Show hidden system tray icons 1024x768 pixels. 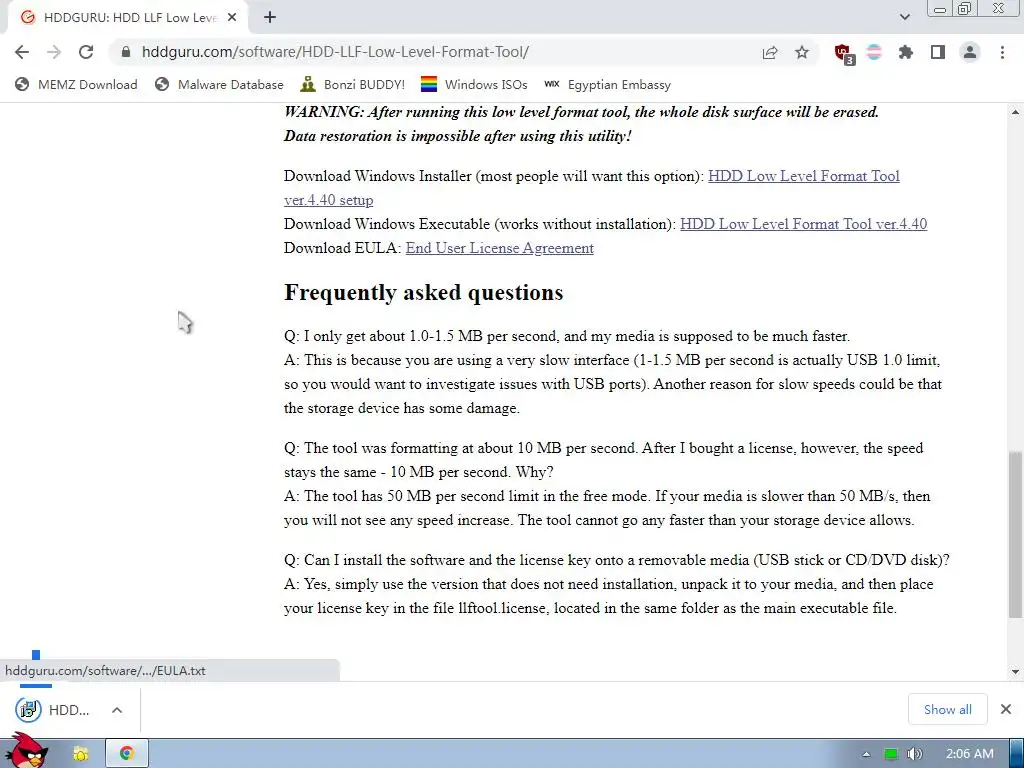(x=866, y=754)
